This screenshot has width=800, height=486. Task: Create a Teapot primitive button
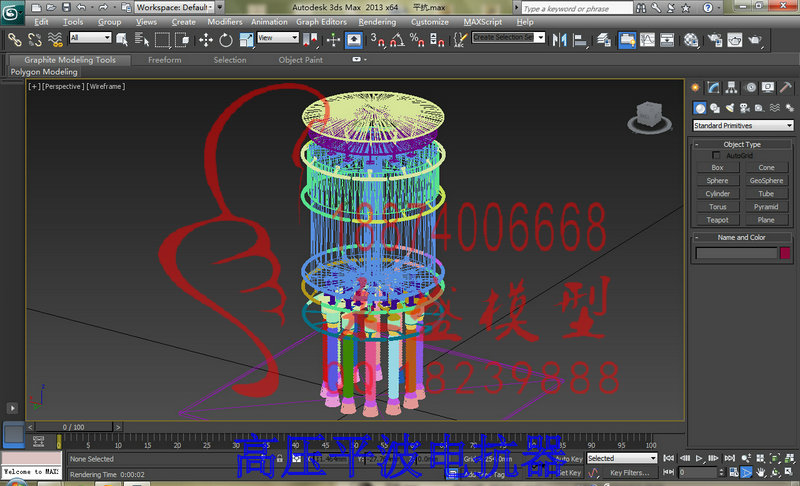coord(717,220)
